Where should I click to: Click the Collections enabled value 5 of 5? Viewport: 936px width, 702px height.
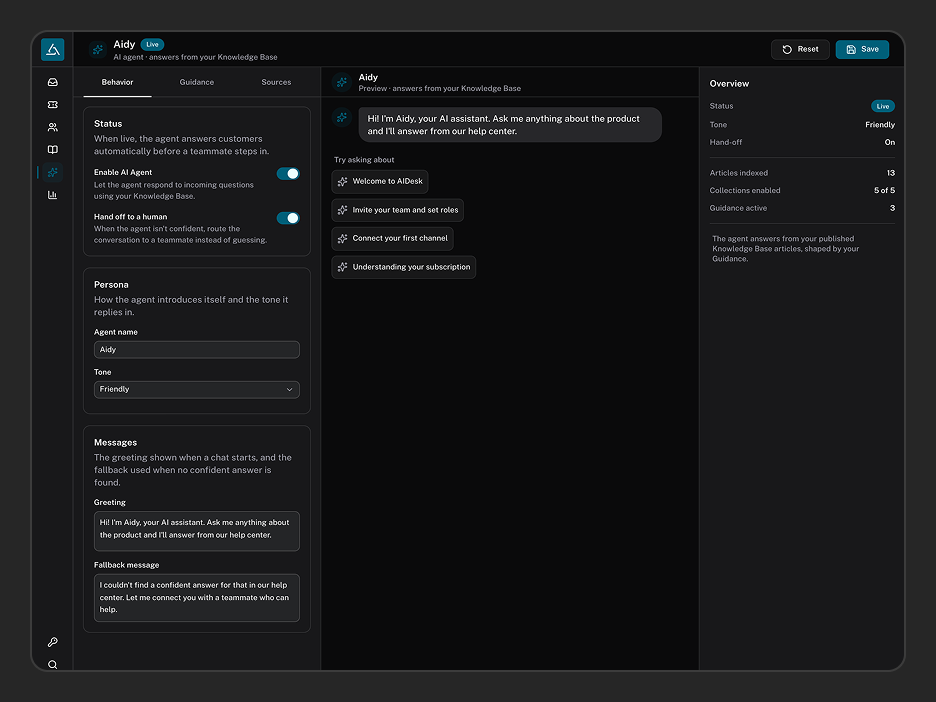click(x=884, y=190)
